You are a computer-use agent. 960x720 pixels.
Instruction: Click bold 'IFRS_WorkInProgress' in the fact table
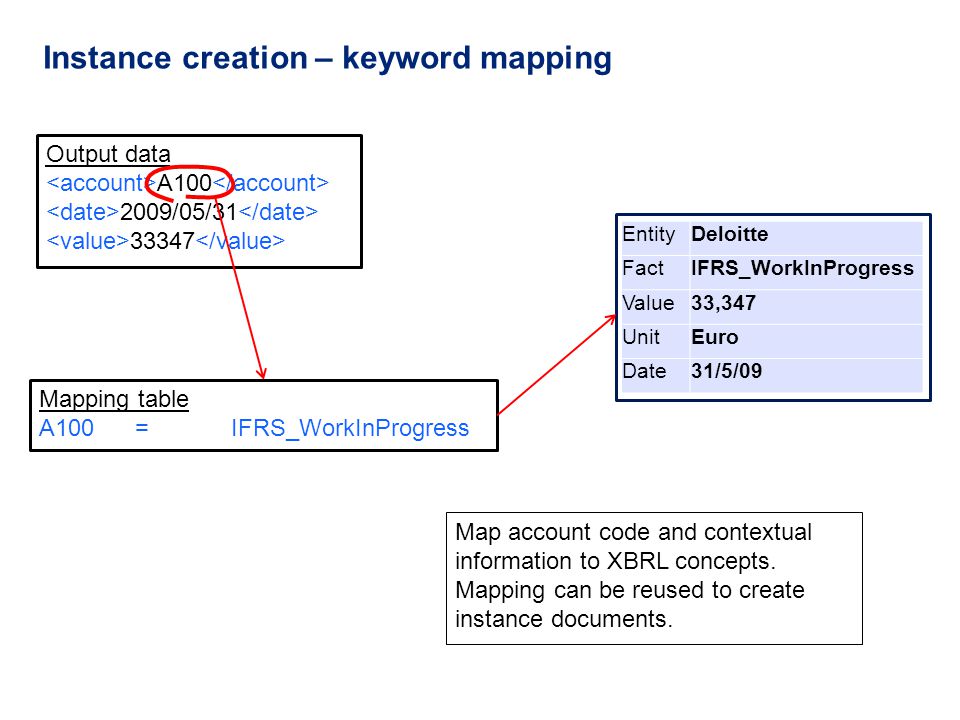coord(802,268)
